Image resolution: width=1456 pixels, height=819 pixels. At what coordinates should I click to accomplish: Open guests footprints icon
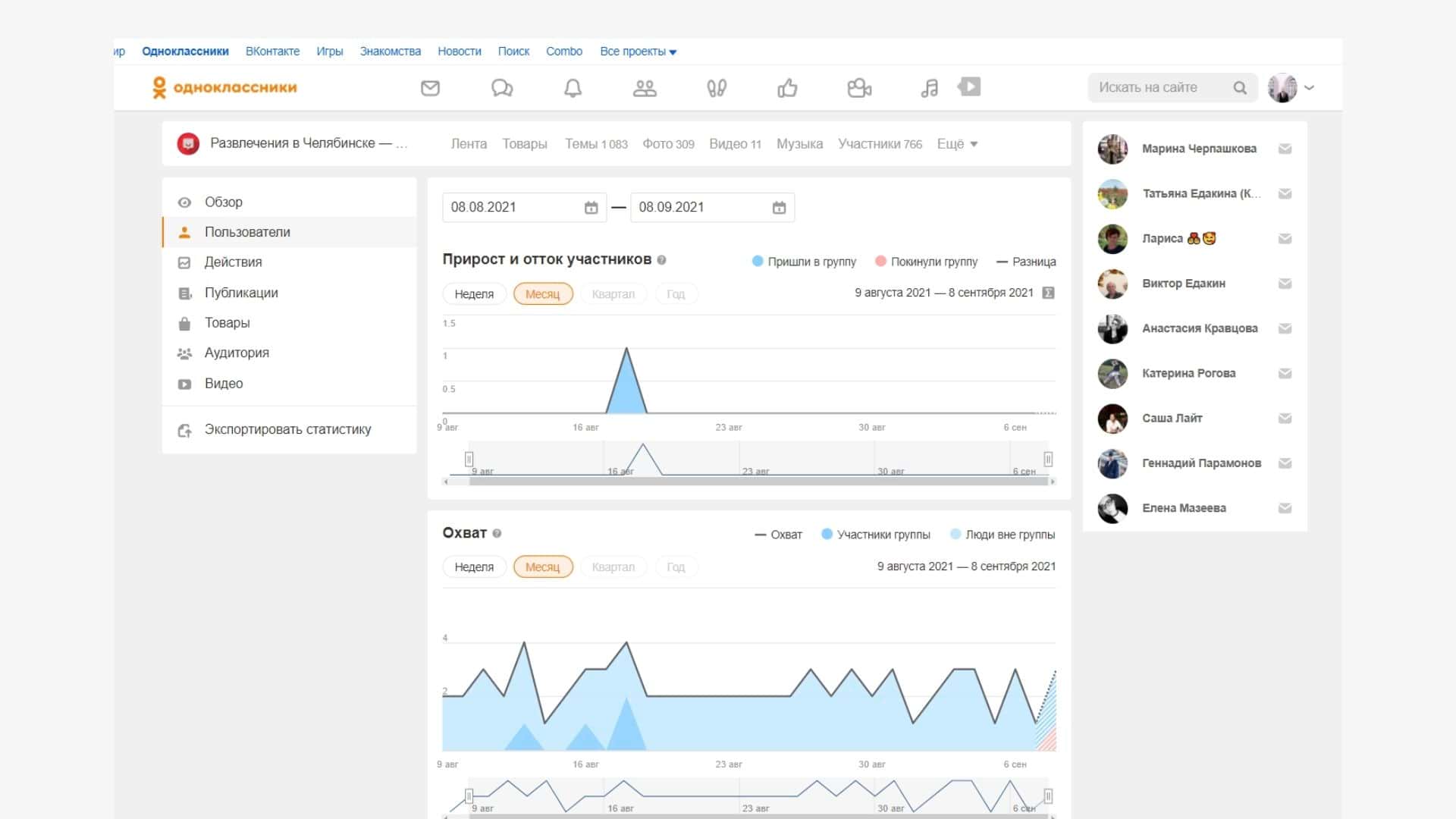tap(716, 88)
